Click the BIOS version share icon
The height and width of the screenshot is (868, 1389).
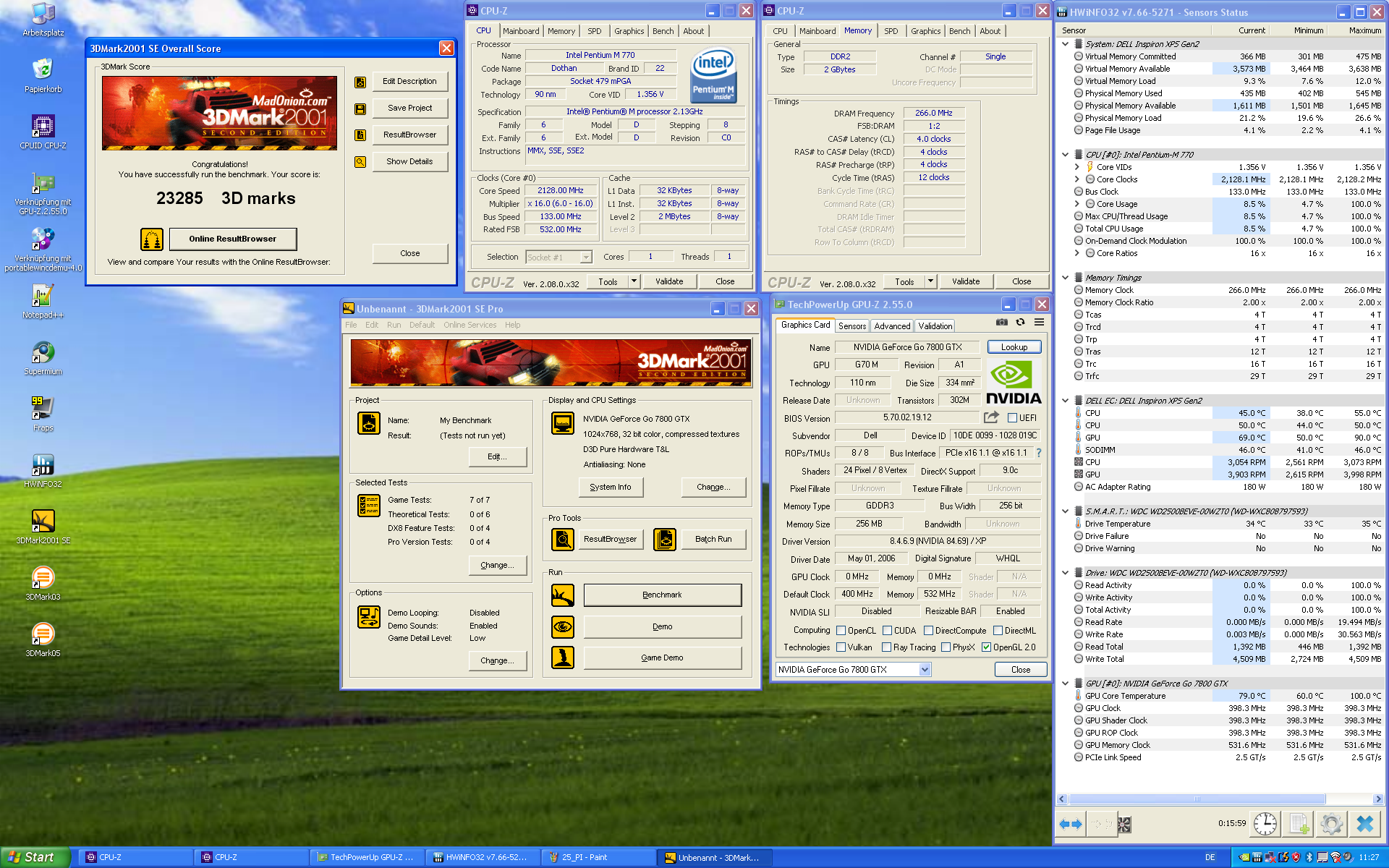[x=991, y=417]
